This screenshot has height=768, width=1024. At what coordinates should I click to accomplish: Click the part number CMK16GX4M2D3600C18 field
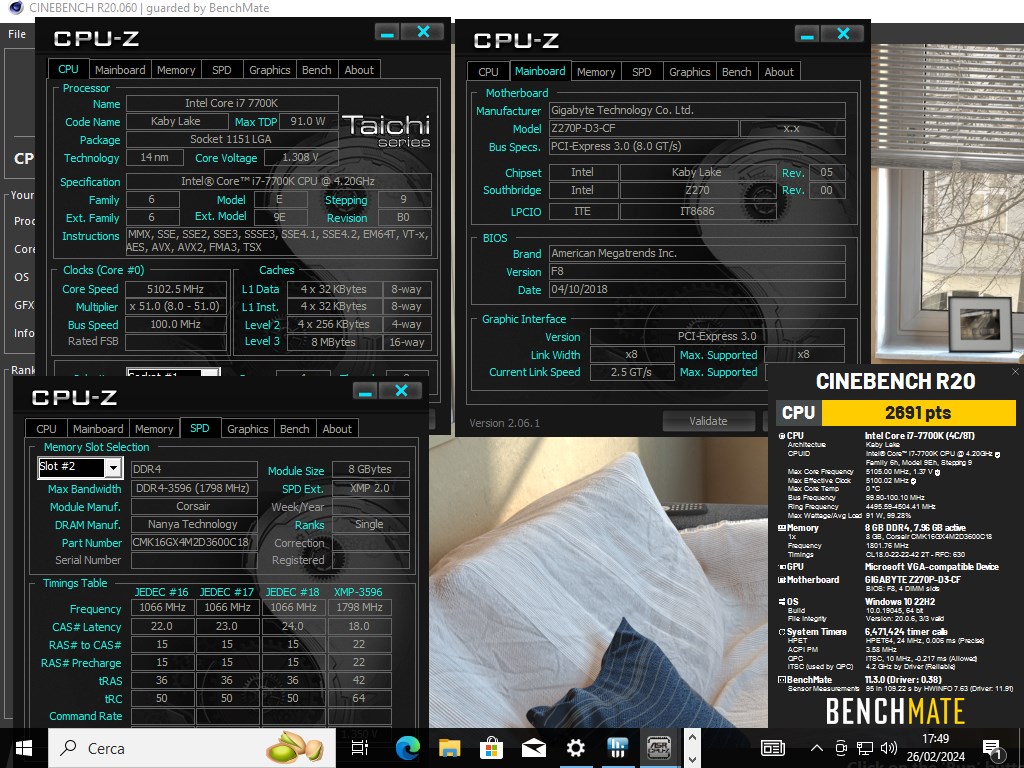tap(194, 543)
